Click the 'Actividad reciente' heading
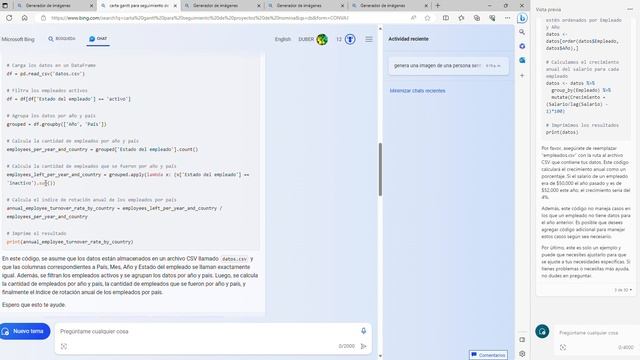The image size is (640, 360). point(408,39)
